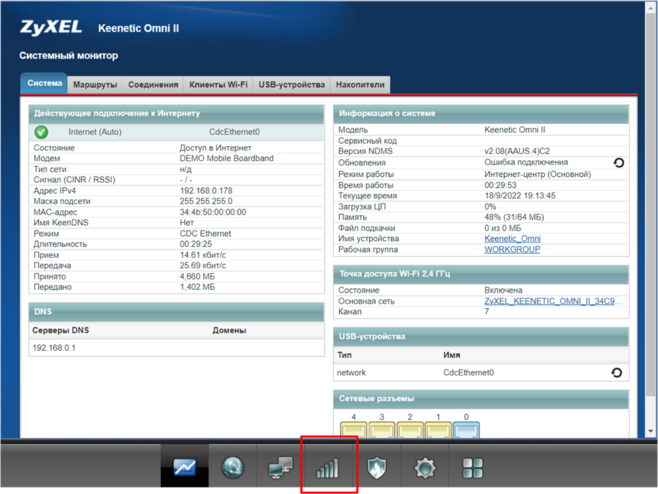Open the Security shield icon

coord(377,468)
